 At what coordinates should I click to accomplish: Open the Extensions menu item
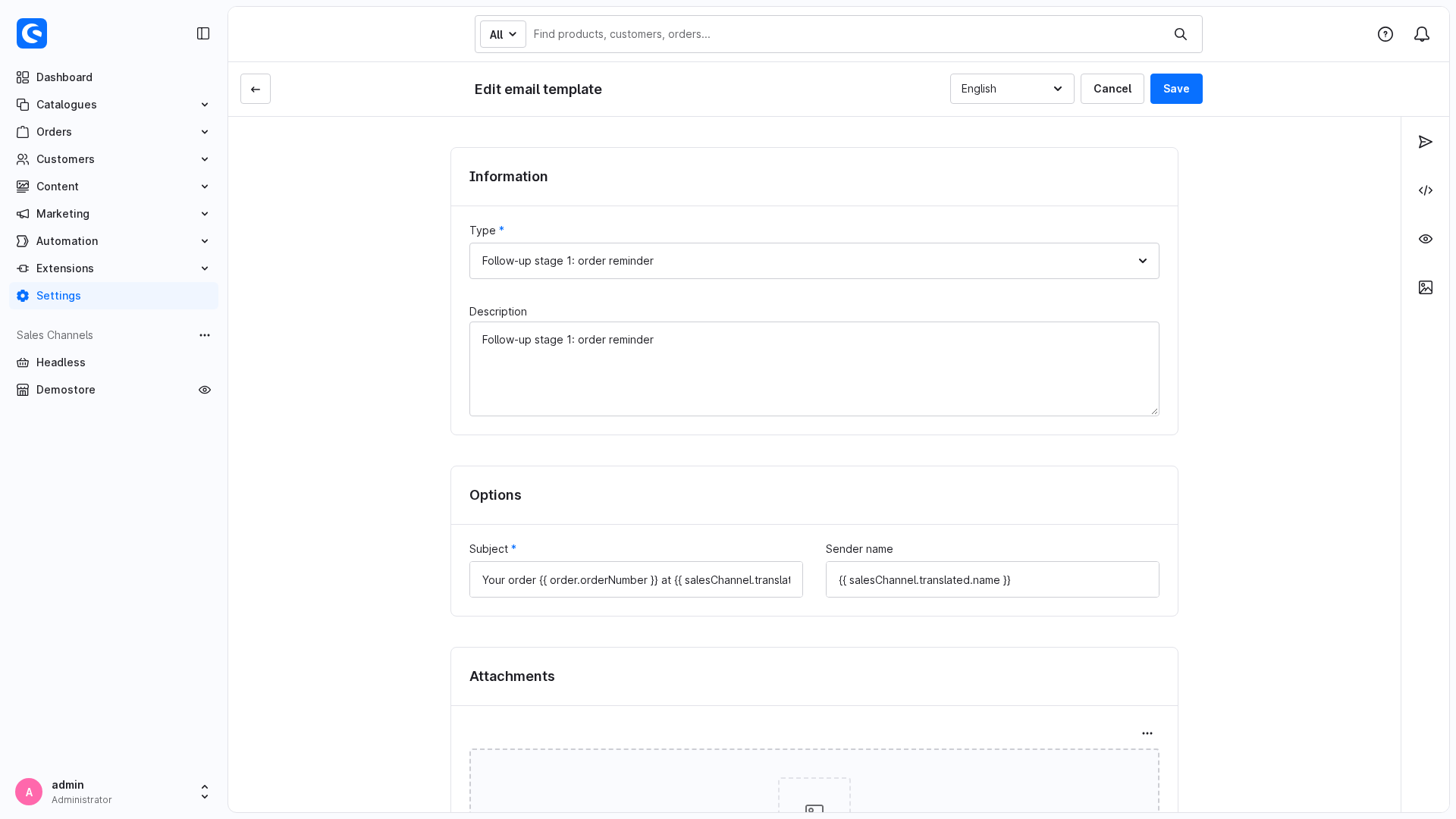tap(114, 268)
